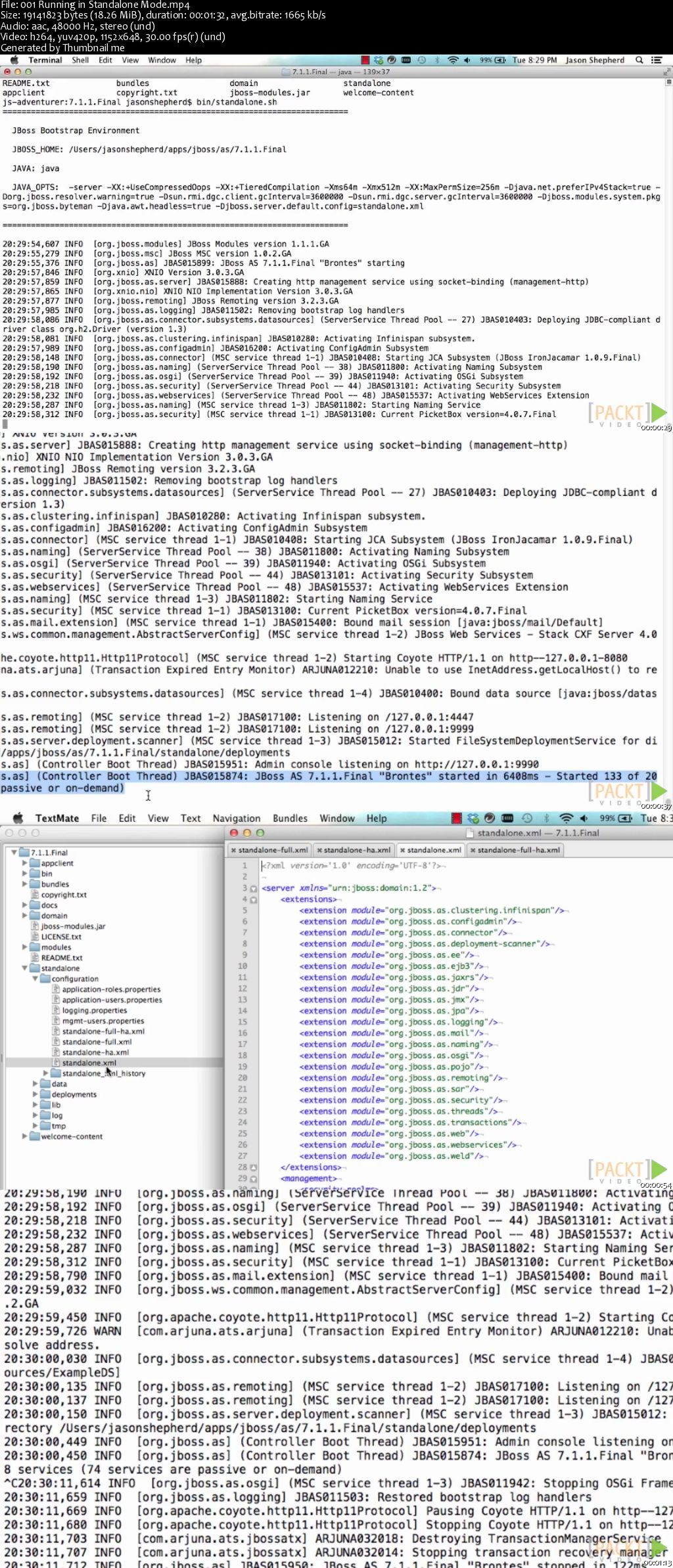Switch to the standalone-full.xml tab
The height and width of the screenshot is (1568, 673).
pos(273,850)
